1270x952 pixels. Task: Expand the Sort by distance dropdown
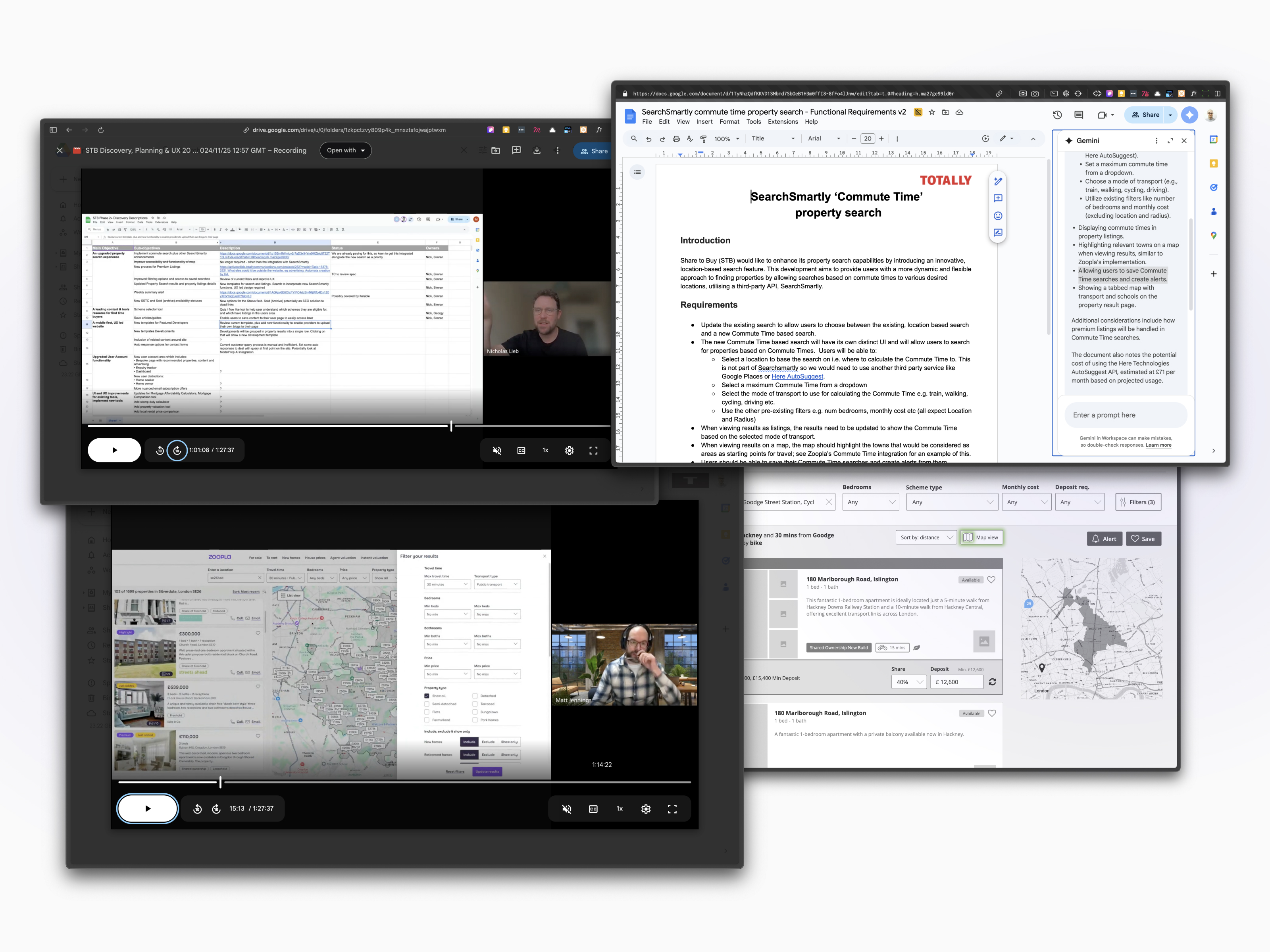tap(926, 538)
